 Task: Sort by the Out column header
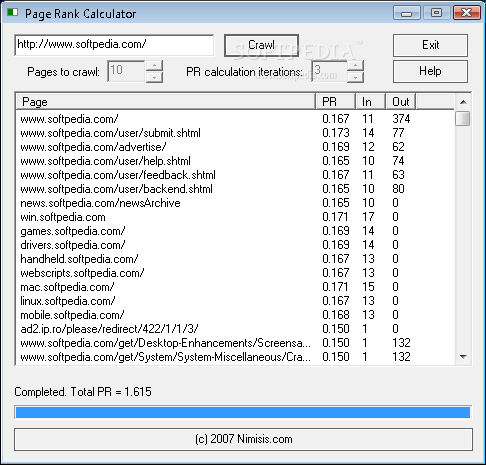[x=400, y=102]
